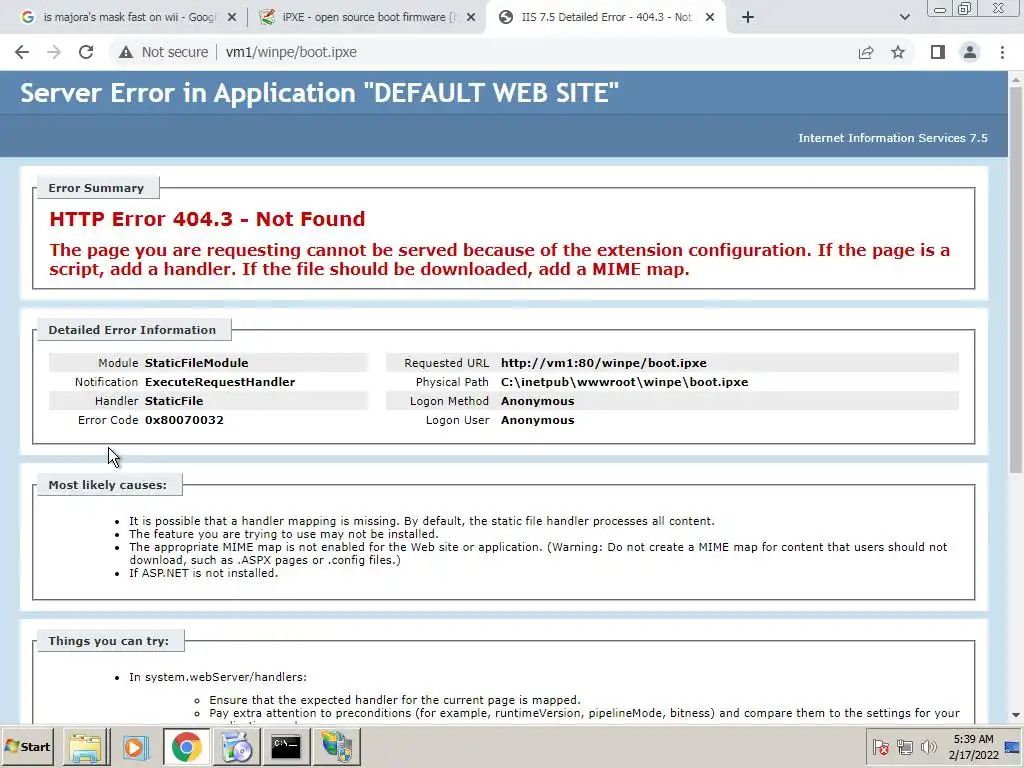The image size is (1024, 768).
Task: Open the Action Center flag tray icon
Action: (x=880, y=747)
